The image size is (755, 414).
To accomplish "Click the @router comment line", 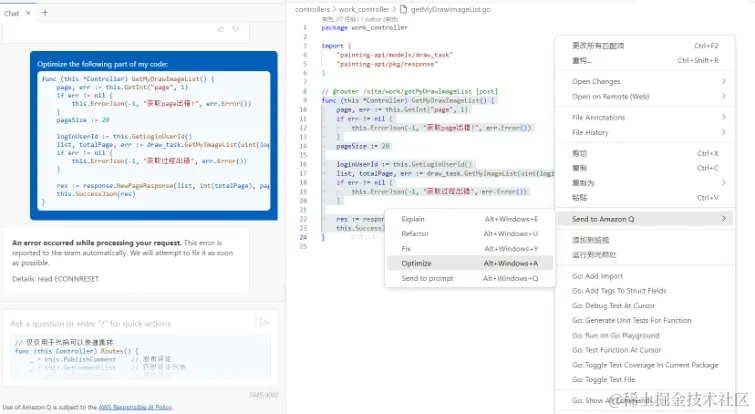I will [409, 91].
